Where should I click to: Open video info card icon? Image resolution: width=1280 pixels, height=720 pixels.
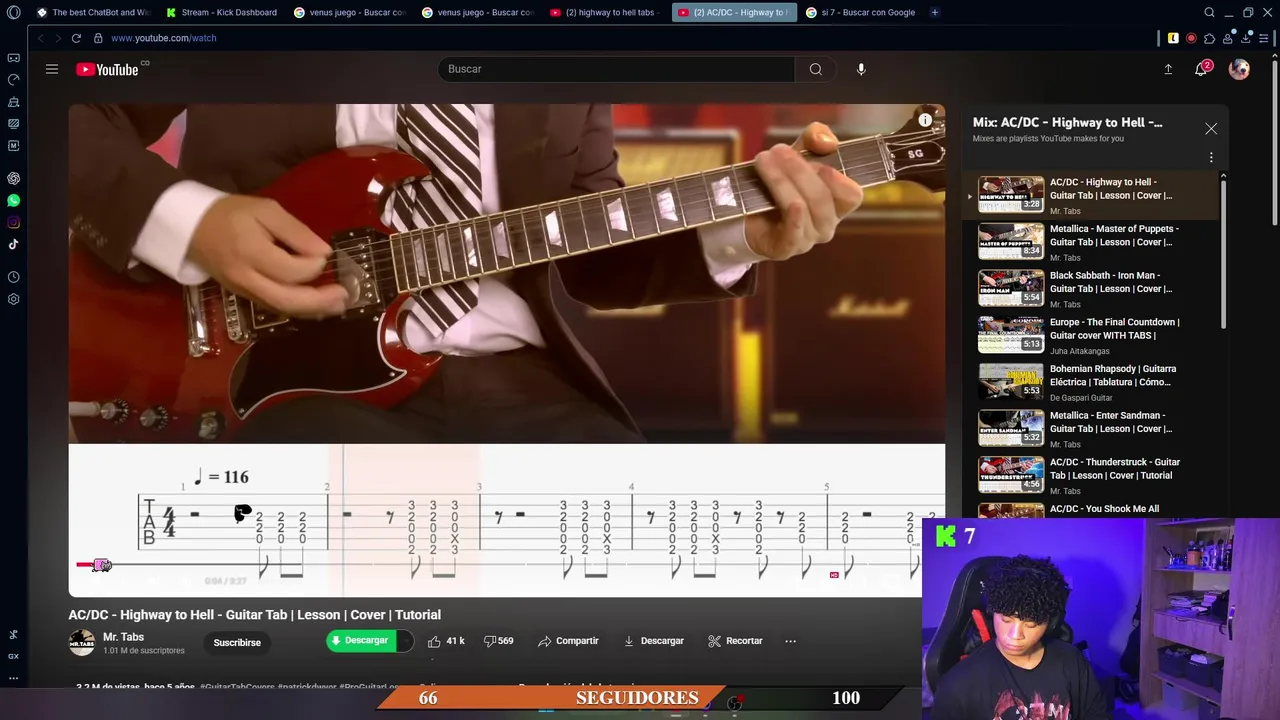tap(925, 120)
